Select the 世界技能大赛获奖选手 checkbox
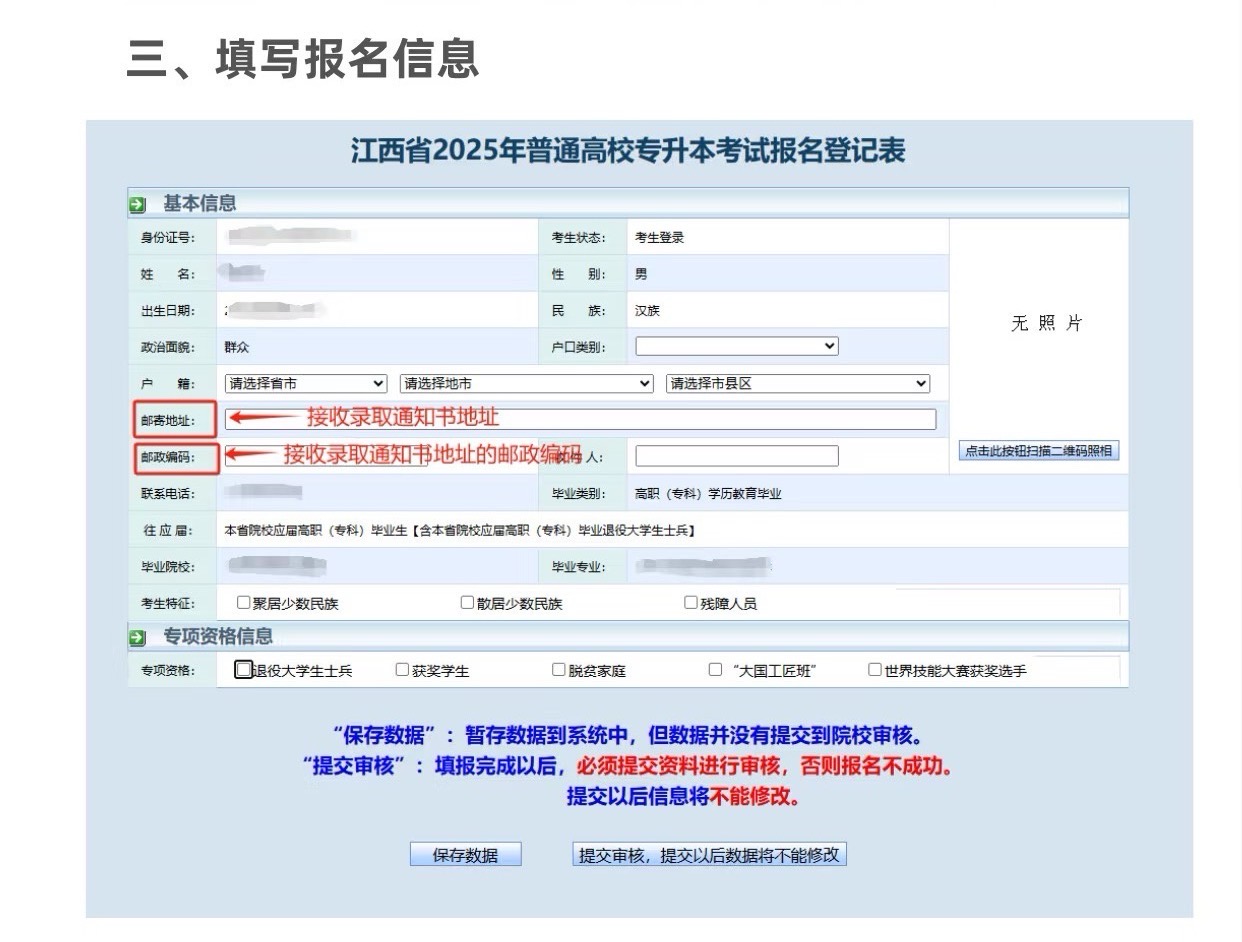 (x=874, y=669)
